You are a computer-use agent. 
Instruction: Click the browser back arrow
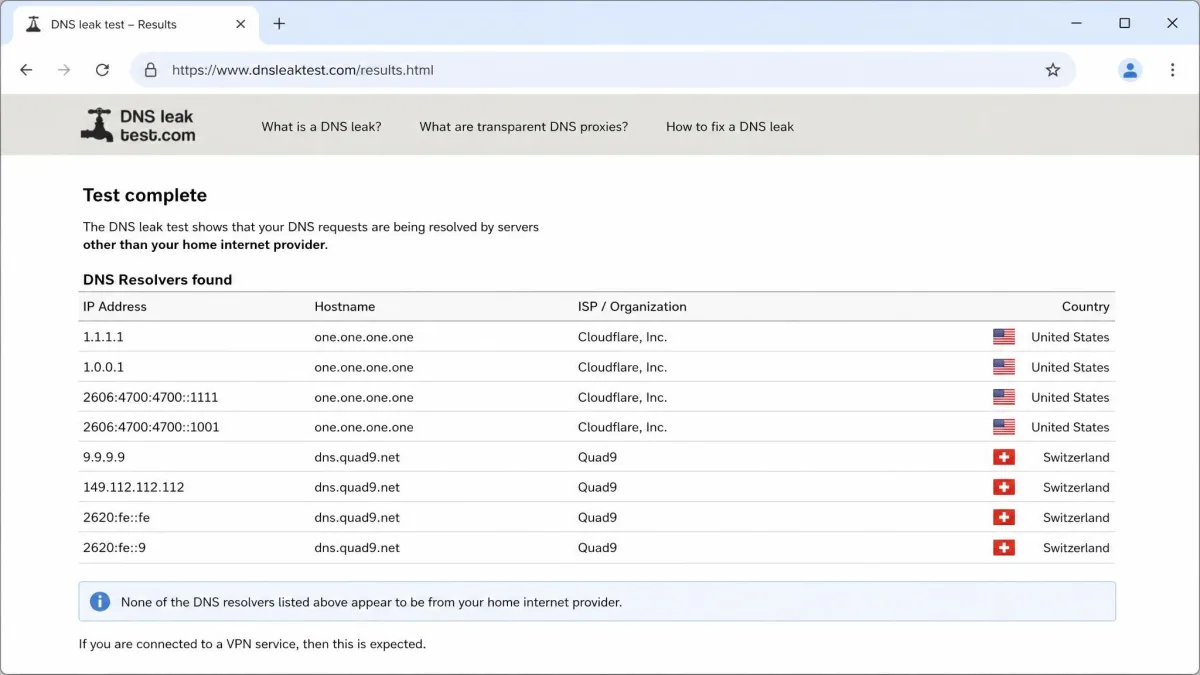pos(26,70)
